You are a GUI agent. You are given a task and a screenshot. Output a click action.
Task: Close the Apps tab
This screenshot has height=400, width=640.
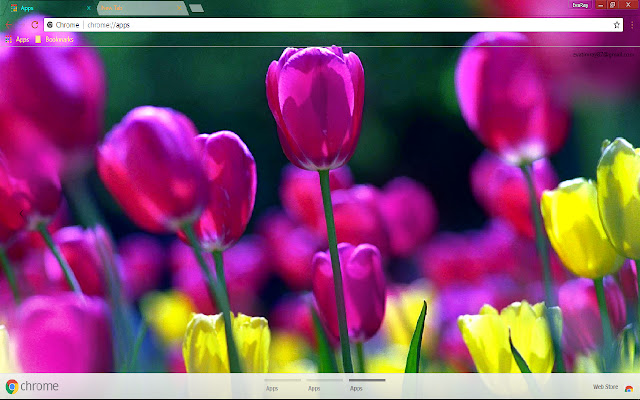[89, 8]
